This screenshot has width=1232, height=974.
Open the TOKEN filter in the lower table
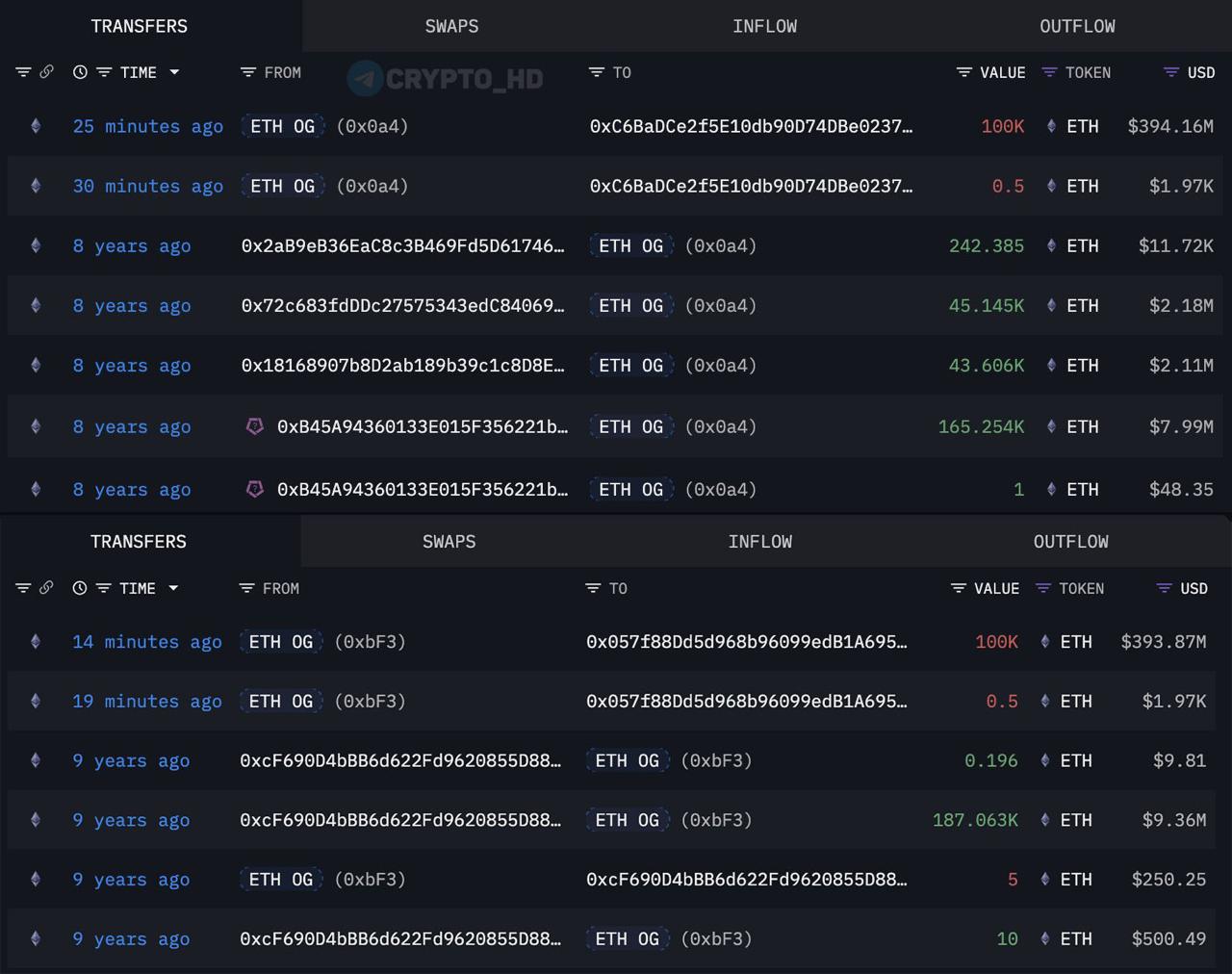coord(1043,588)
